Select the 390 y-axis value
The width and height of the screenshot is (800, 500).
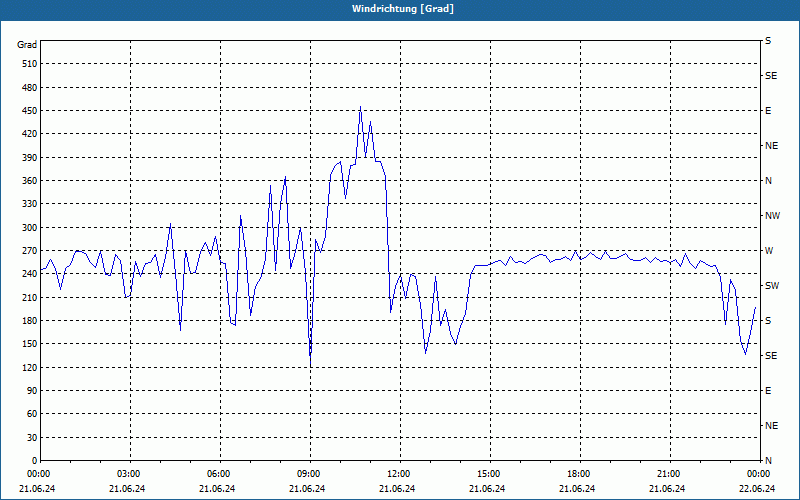point(30,158)
